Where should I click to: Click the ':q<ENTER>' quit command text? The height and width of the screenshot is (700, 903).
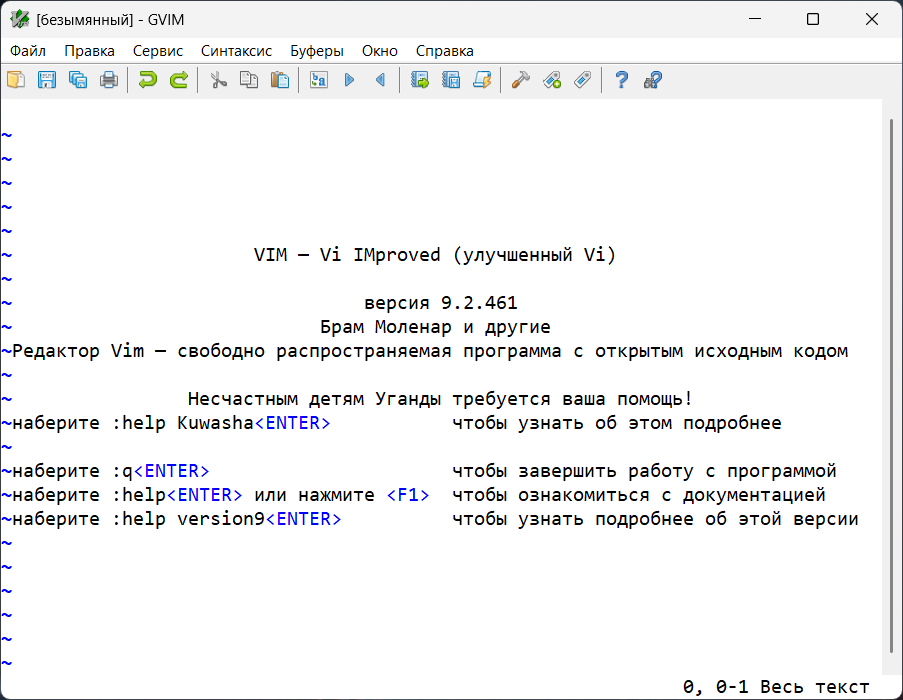point(161,471)
